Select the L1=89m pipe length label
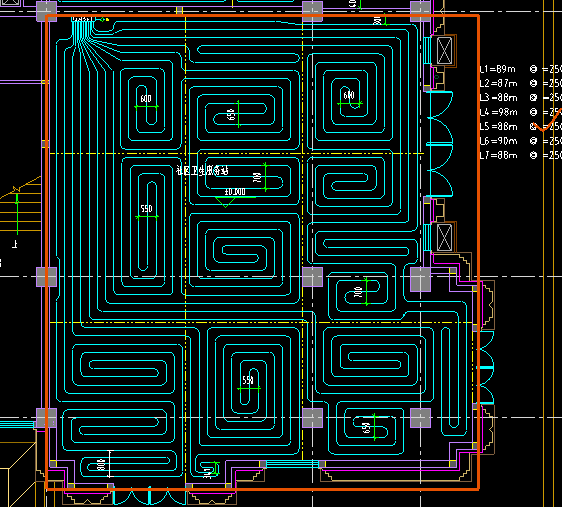The height and width of the screenshot is (507, 562). 497,69
